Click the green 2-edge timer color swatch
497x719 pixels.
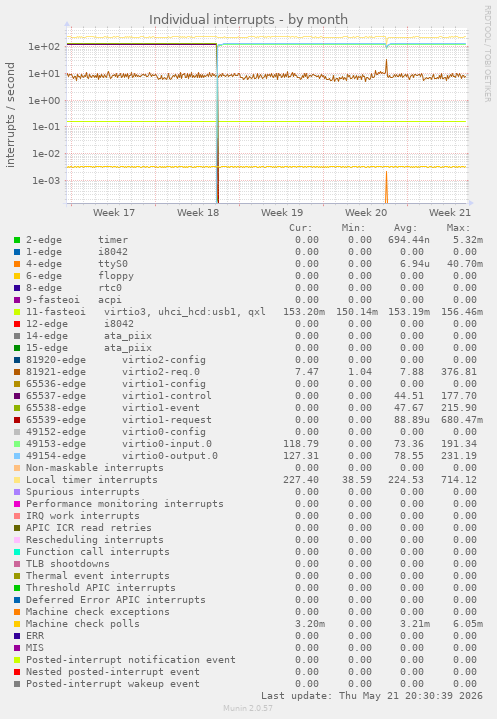(17, 240)
